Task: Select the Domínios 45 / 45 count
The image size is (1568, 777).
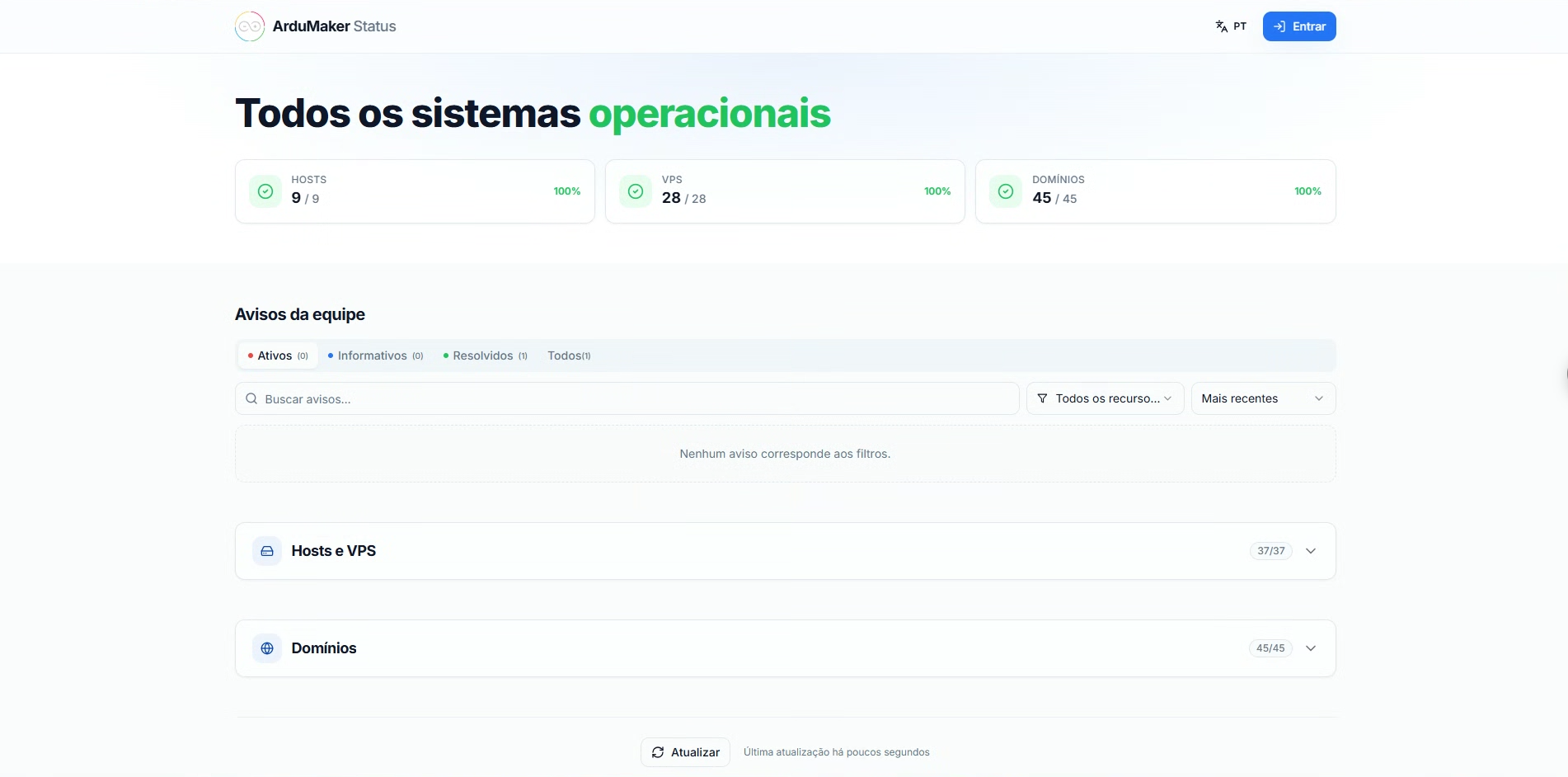Action: click(1054, 198)
